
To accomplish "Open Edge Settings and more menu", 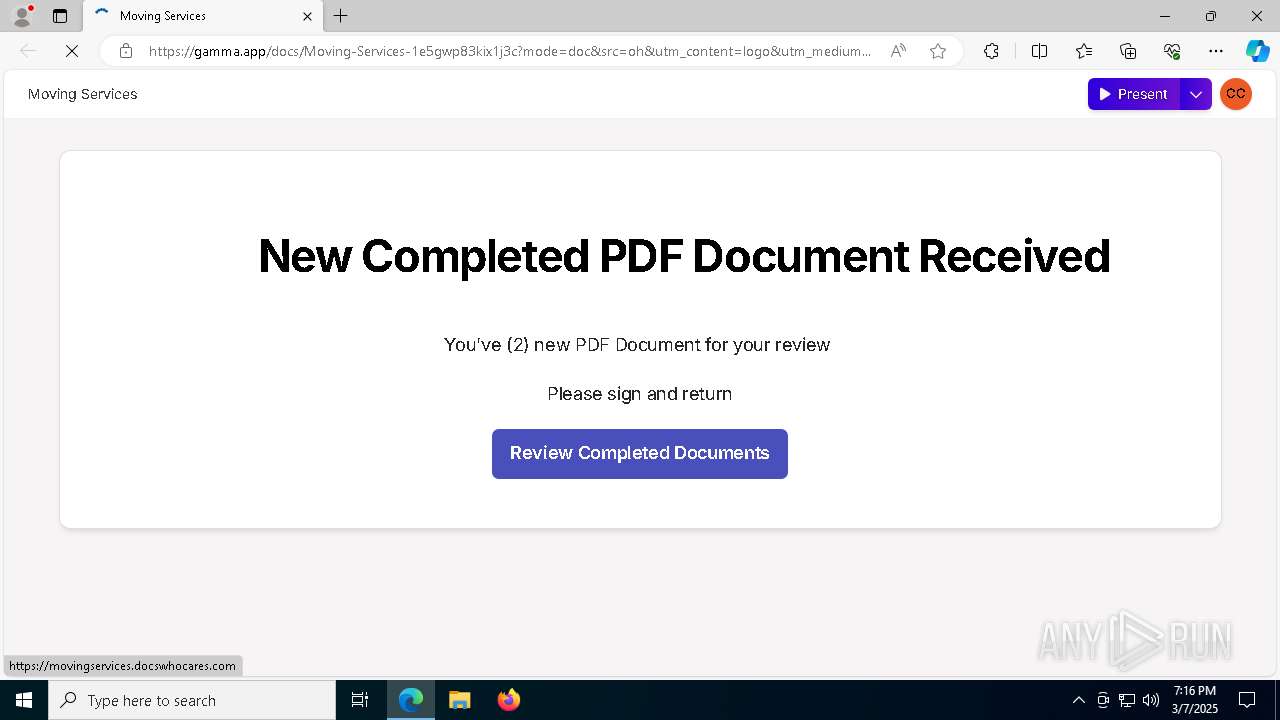I will [1216, 51].
